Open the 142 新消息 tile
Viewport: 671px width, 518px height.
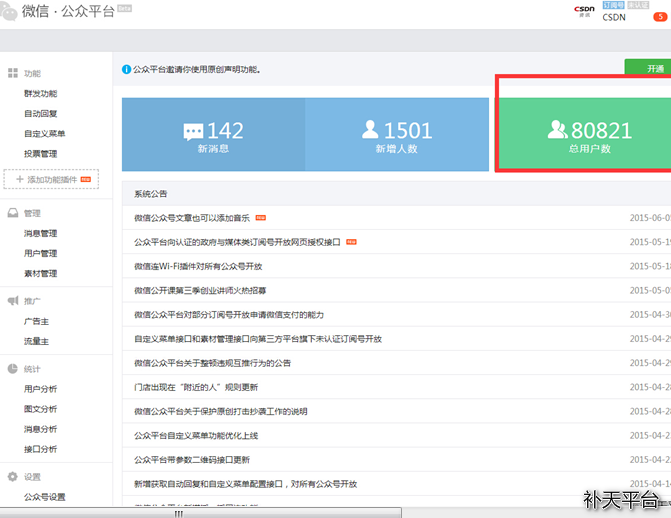click(x=214, y=134)
